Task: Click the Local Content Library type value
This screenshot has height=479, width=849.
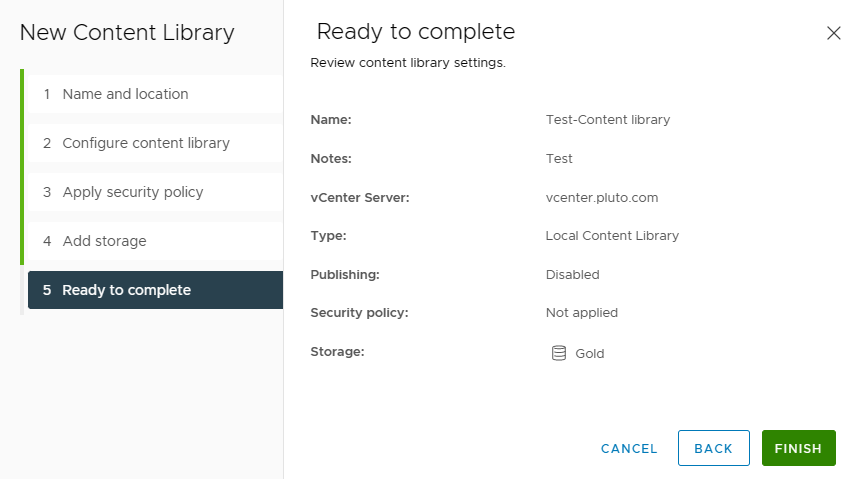Action: (612, 236)
